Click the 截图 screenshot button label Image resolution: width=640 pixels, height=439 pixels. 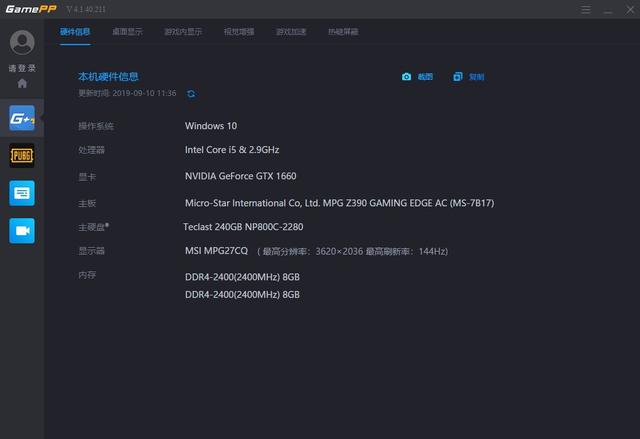click(x=425, y=77)
